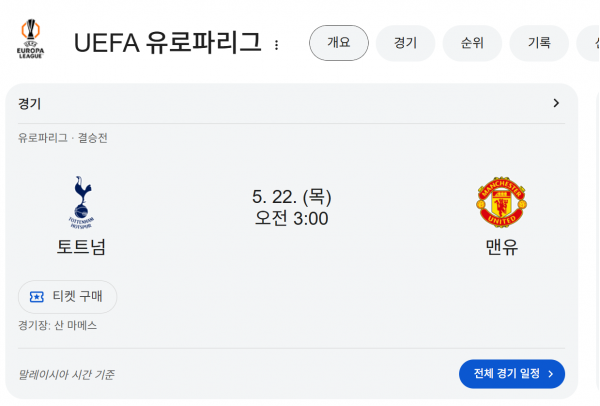Click the 맨유 team name
This screenshot has height=406, width=600.
[x=501, y=247]
